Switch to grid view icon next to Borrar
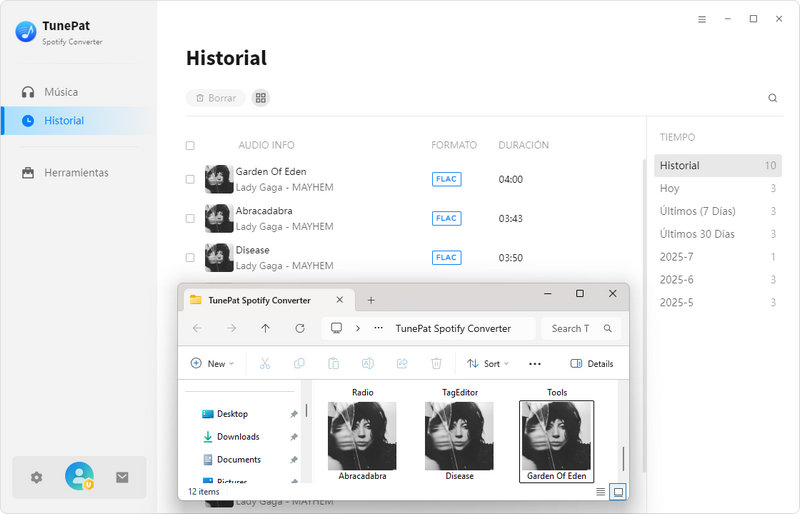 pos(261,98)
